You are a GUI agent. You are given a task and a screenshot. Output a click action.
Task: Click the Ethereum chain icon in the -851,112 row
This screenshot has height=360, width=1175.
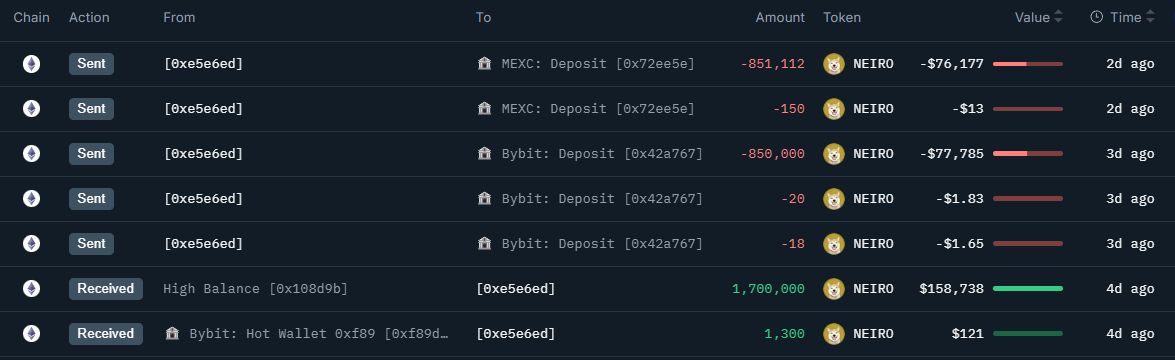click(31, 64)
